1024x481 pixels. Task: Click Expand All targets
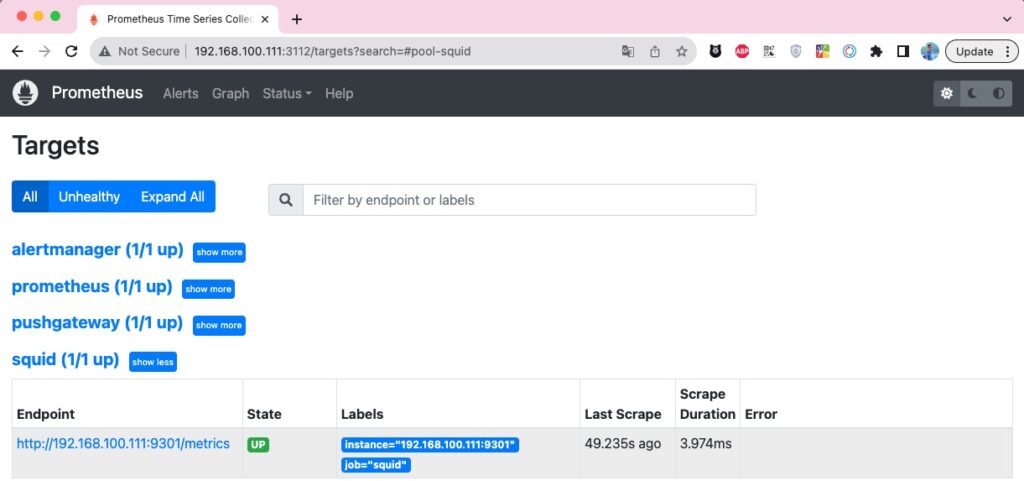click(x=172, y=196)
